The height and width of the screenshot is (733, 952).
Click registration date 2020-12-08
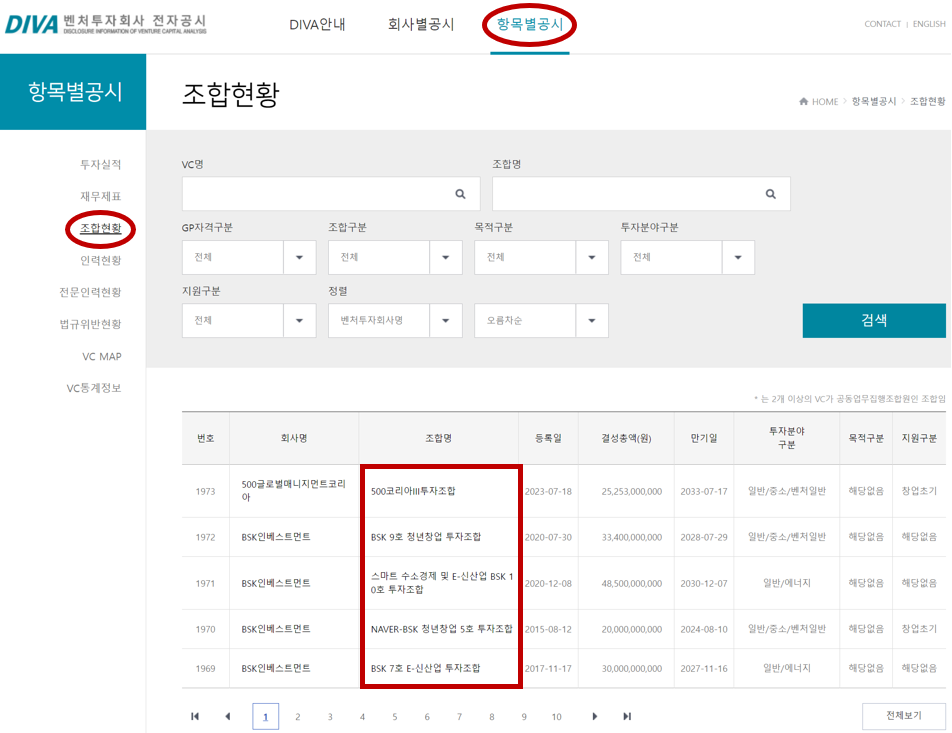pos(548,583)
